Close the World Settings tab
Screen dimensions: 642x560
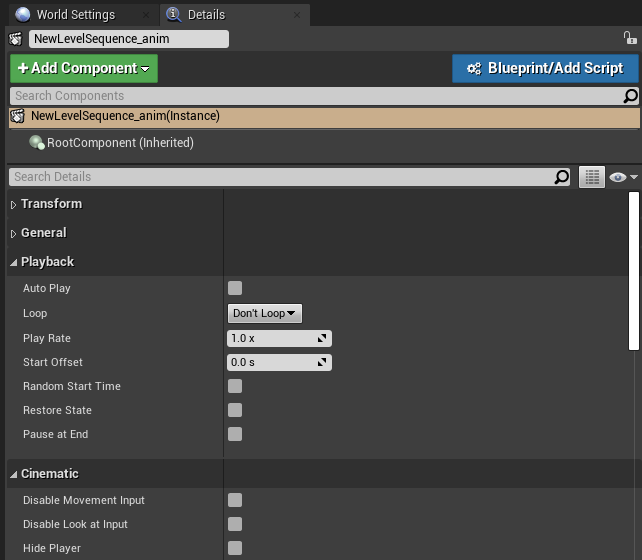tap(146, 15)
